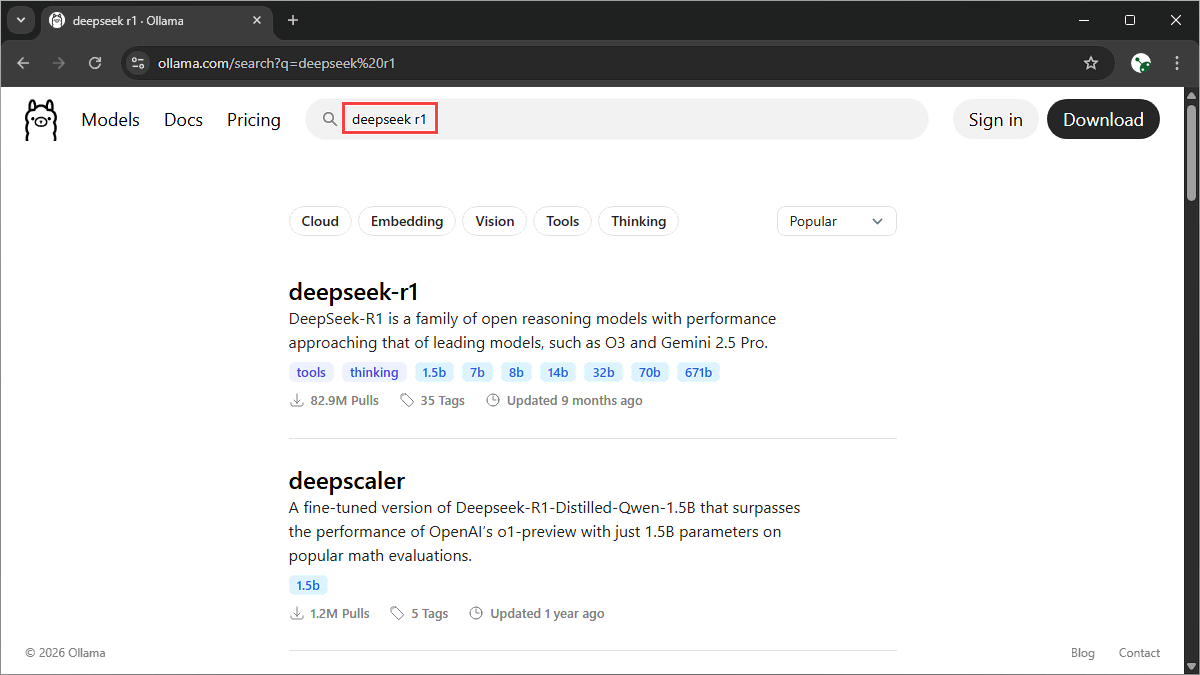
Task: Click the scrollbar up arrow
Action: tap(1191, 95)
